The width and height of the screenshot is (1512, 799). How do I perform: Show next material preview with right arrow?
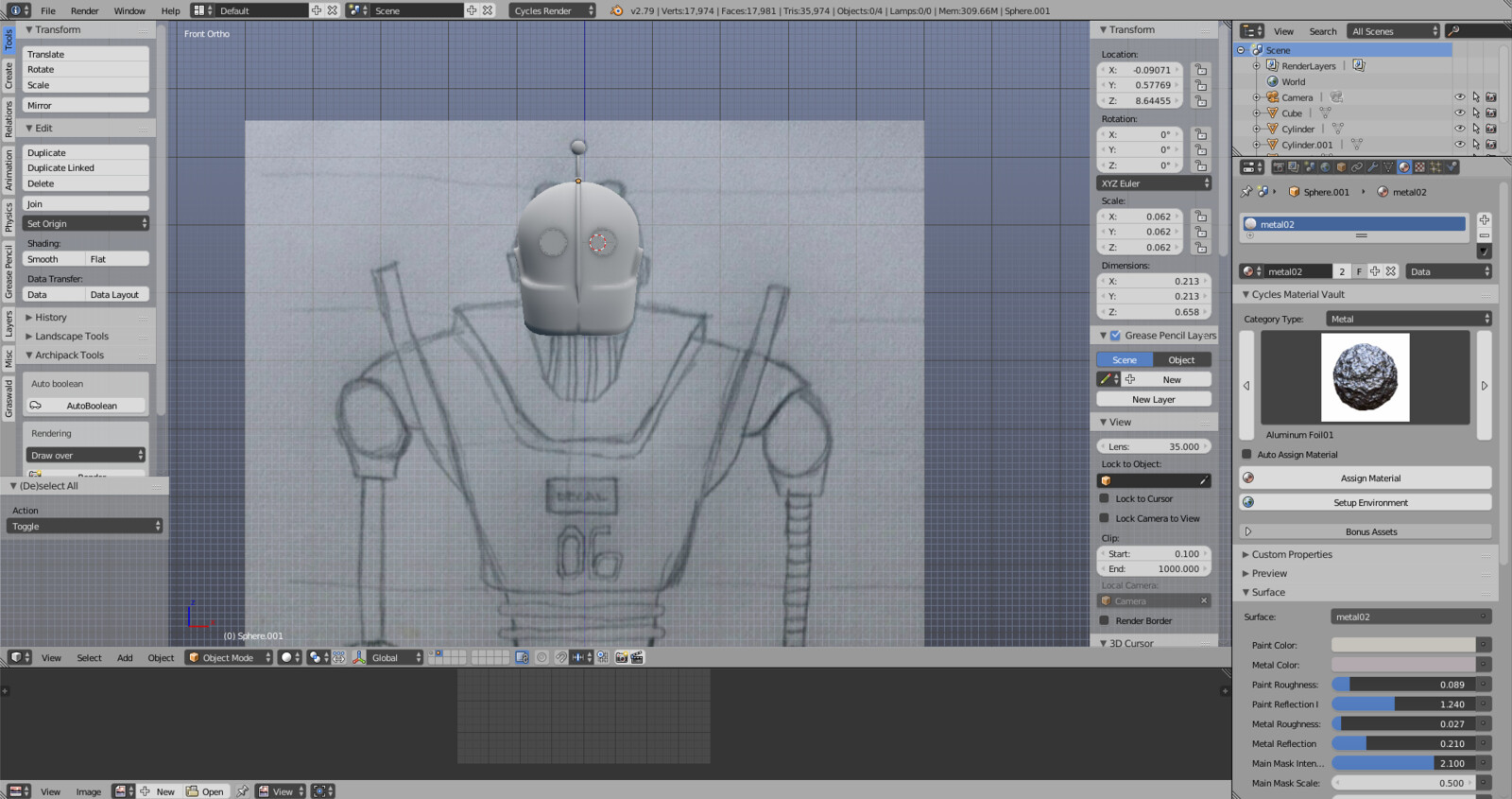(x=1484, y=386)
